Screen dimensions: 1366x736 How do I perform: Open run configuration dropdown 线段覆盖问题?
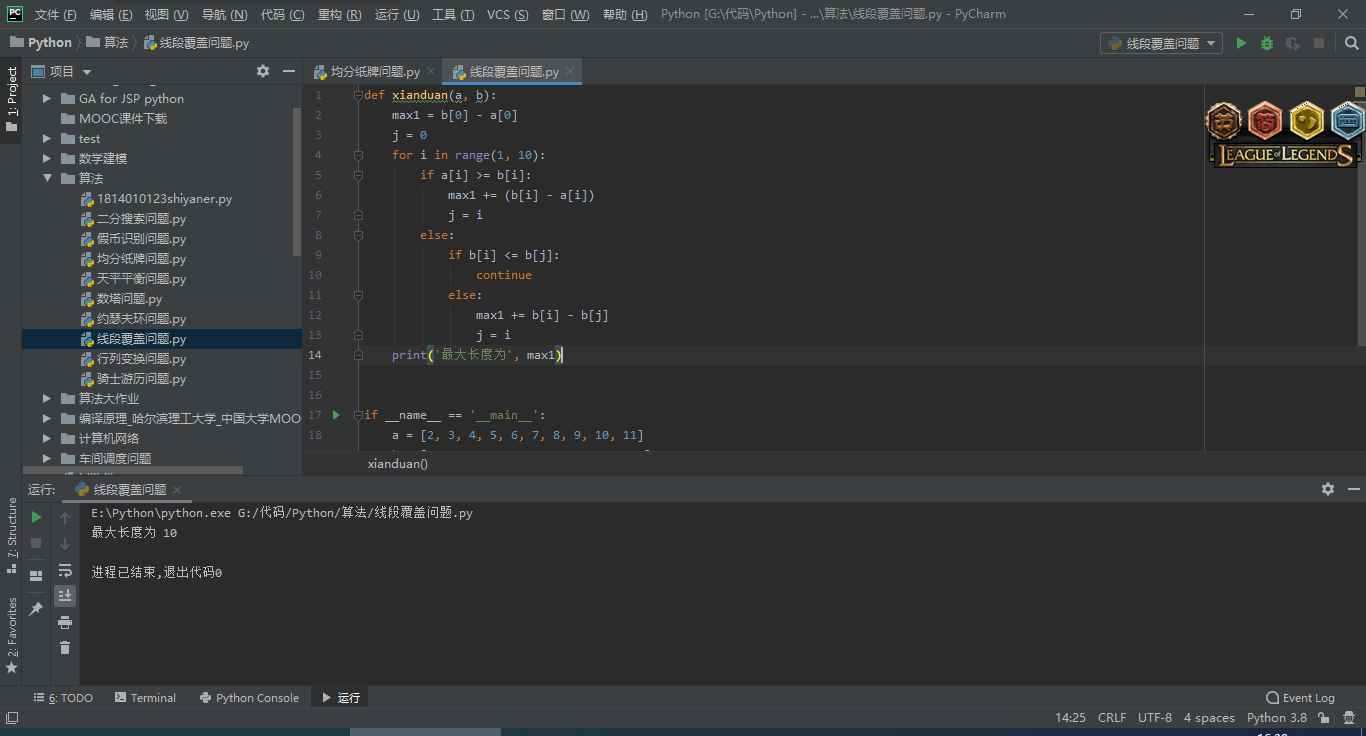[x=1161, y=43]
